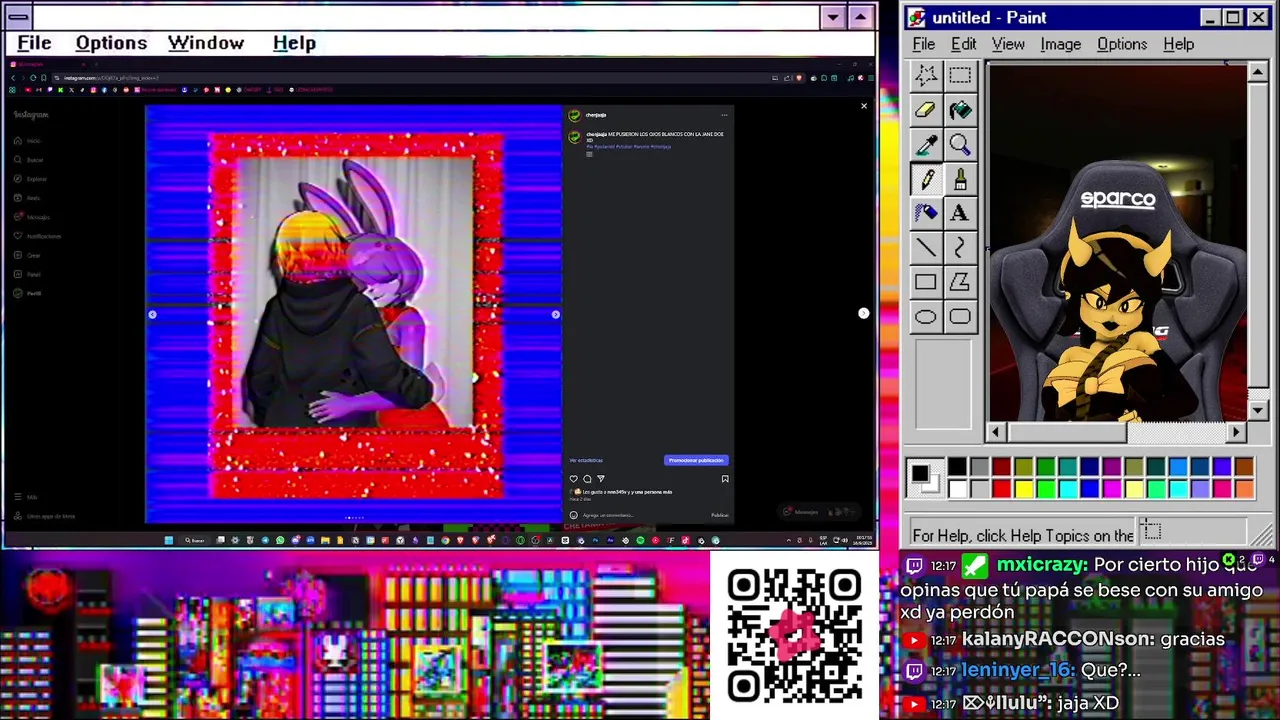Save the post with bookmark icon
The height and width of the screenshot is (720, 1280).
[725, 479]
